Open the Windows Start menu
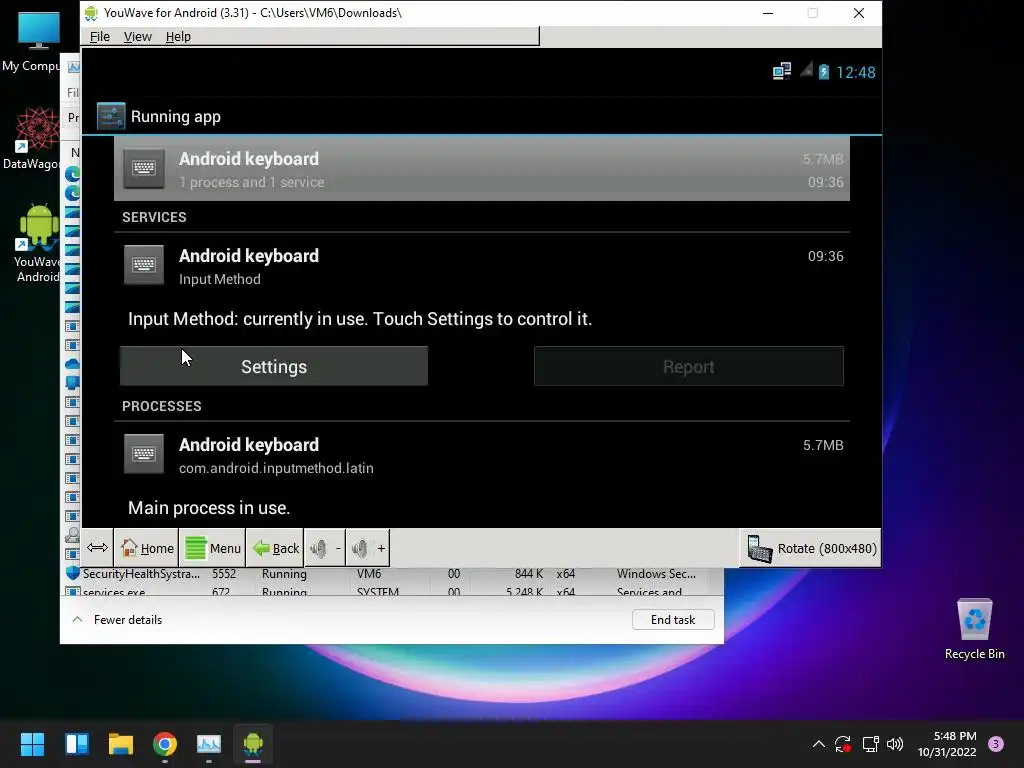Viewport: 1024px width, 768px height. click(x=32, y=744)
